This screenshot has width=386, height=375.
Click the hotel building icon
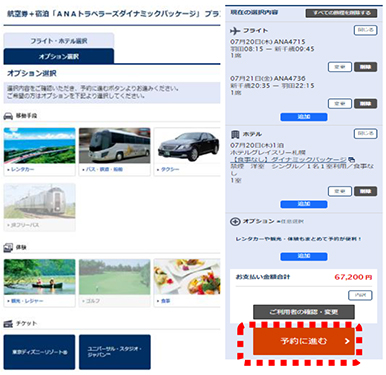pos(235,135)
